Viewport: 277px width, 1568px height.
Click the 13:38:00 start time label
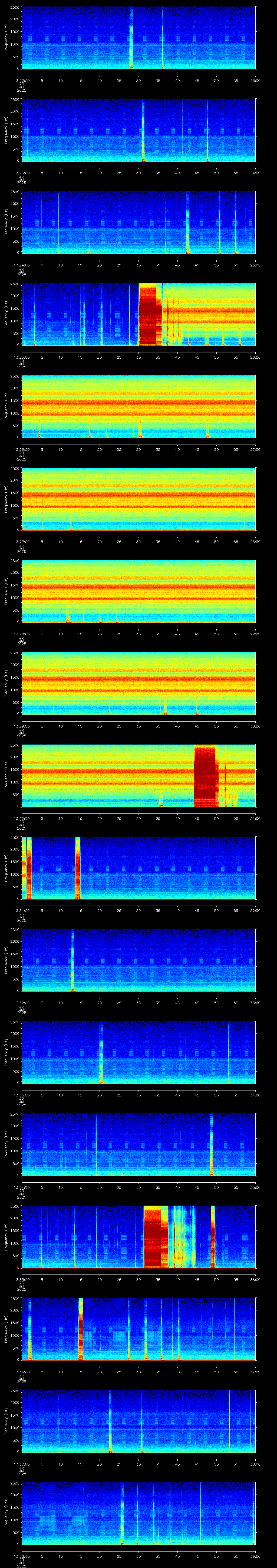point(22,1556)
